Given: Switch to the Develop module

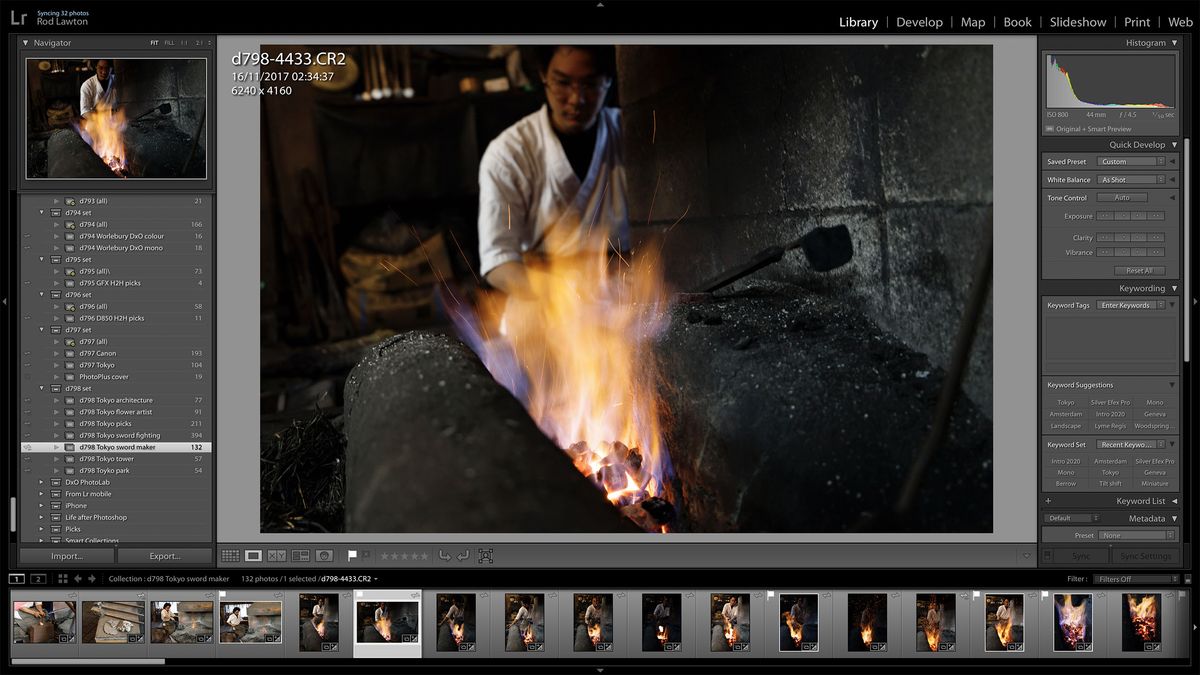Looking at the screenshot, I should point(919,22).
